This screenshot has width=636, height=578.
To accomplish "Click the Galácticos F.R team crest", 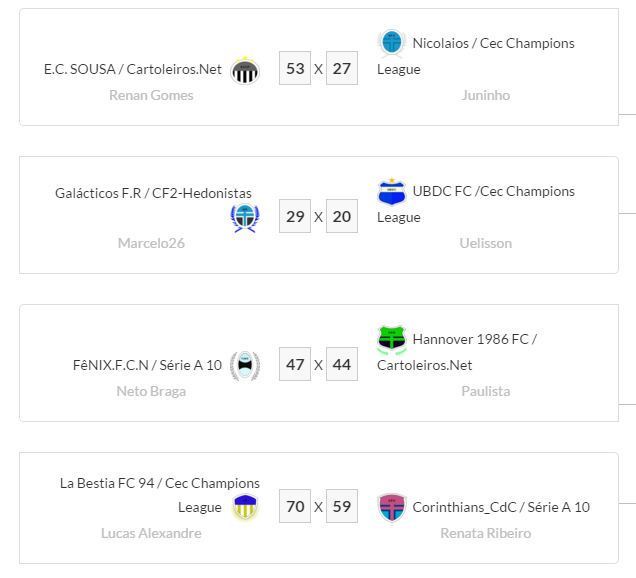I will coord(245,218).
